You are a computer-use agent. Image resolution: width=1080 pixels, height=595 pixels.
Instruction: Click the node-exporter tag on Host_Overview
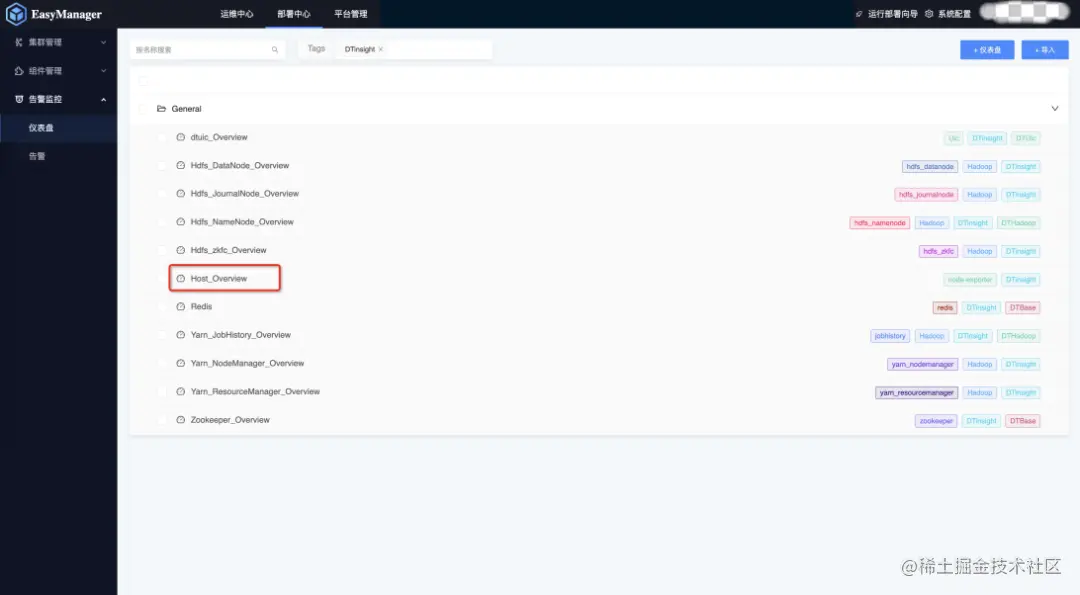coord(970,280)
